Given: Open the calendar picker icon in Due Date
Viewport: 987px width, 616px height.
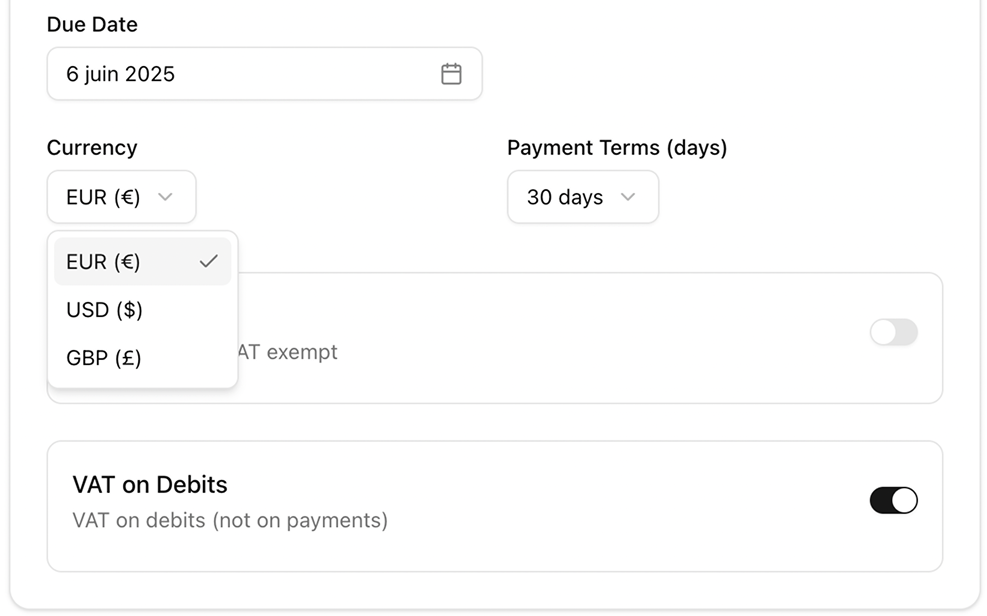Looking at the screenshot, I should 451,74.
